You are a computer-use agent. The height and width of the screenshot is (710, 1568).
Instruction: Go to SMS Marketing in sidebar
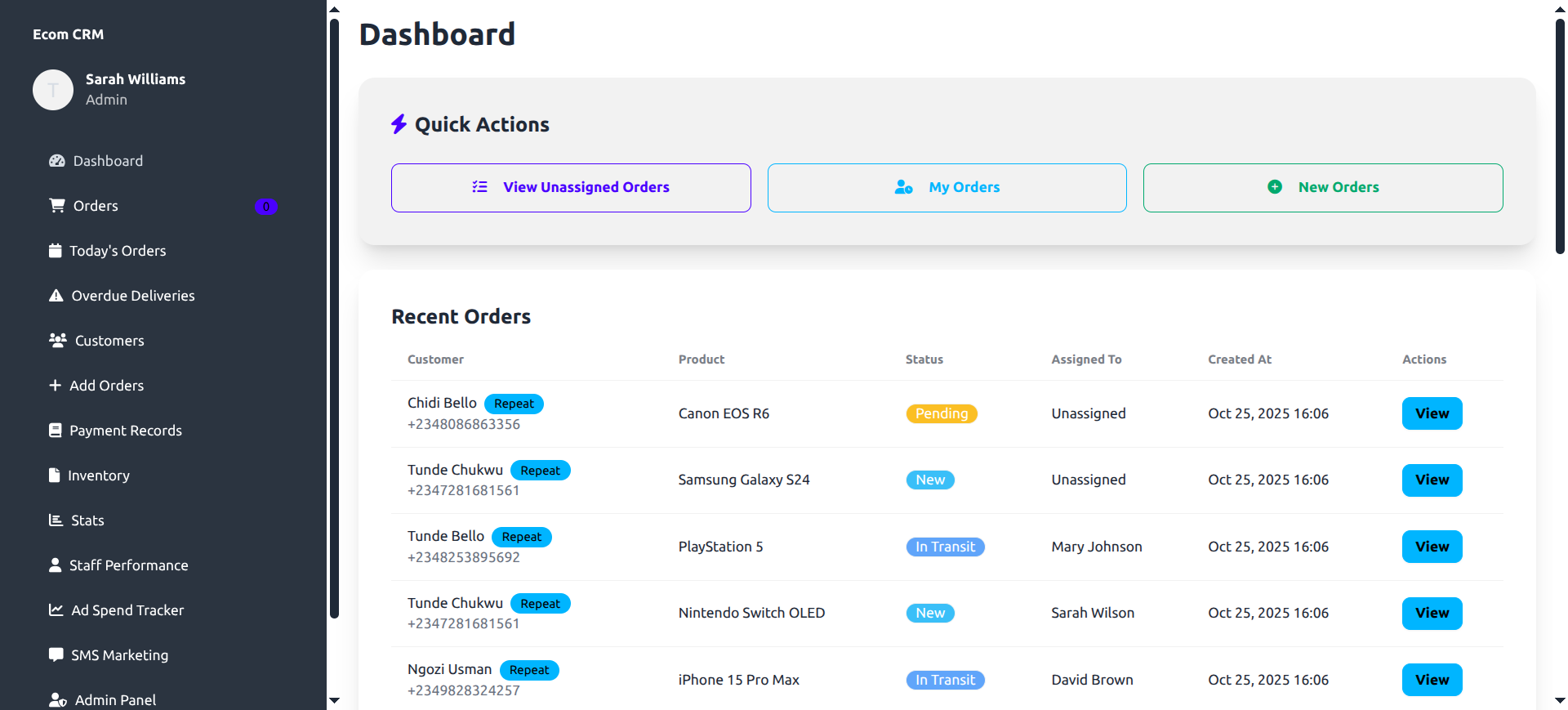pyautogui.click(x=163, y=655)
